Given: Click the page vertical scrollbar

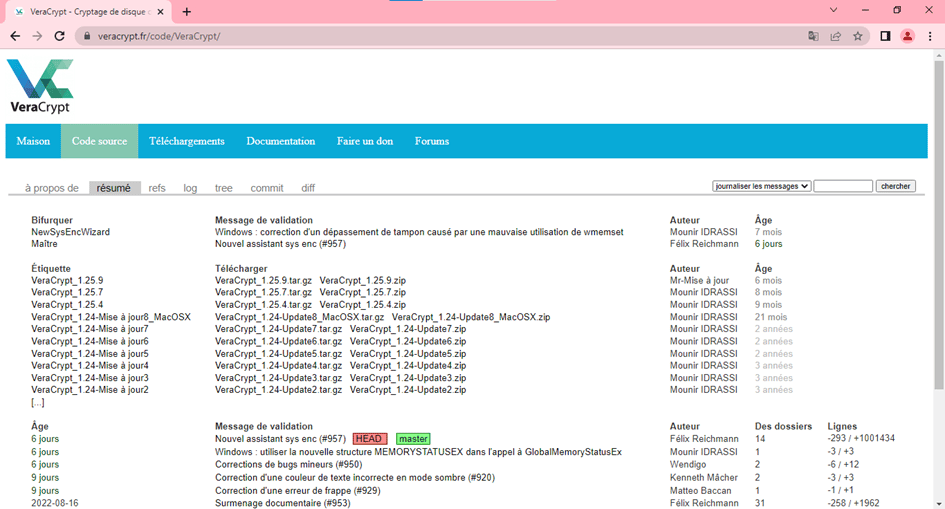Looking at the screenshot, I should [x=939, y=224].
